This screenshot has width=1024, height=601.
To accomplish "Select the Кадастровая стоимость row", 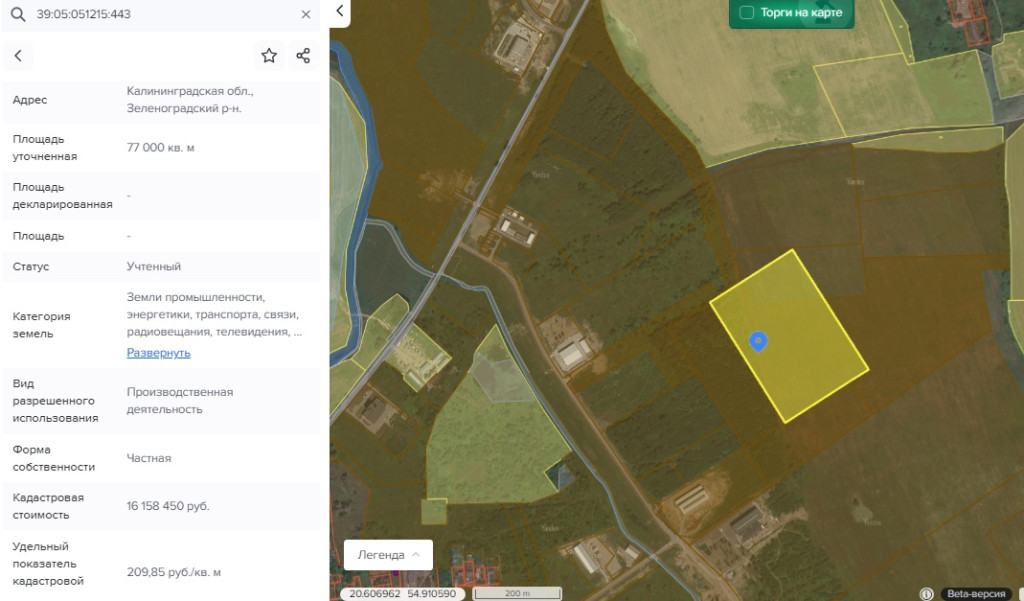I will pyautogui.click(x=160, y=506).
